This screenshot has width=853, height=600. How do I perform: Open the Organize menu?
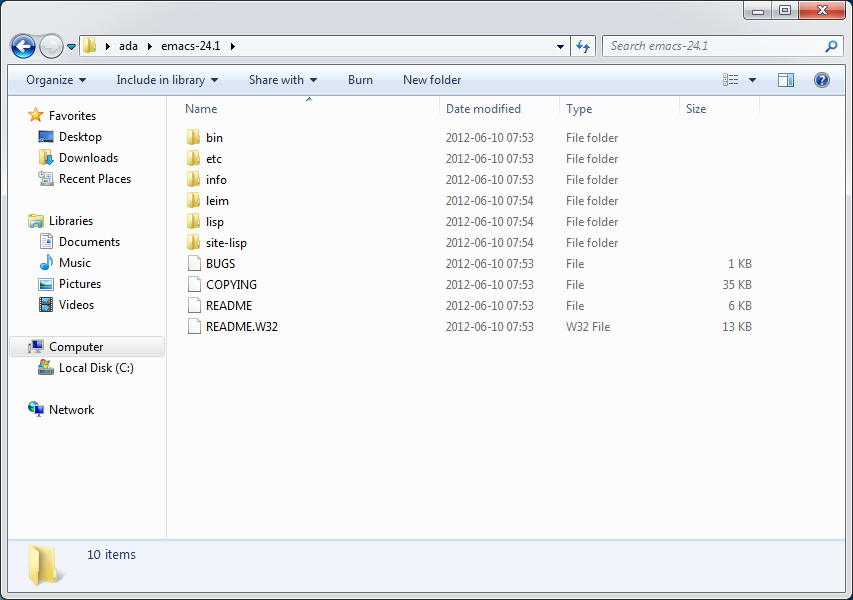56,80
